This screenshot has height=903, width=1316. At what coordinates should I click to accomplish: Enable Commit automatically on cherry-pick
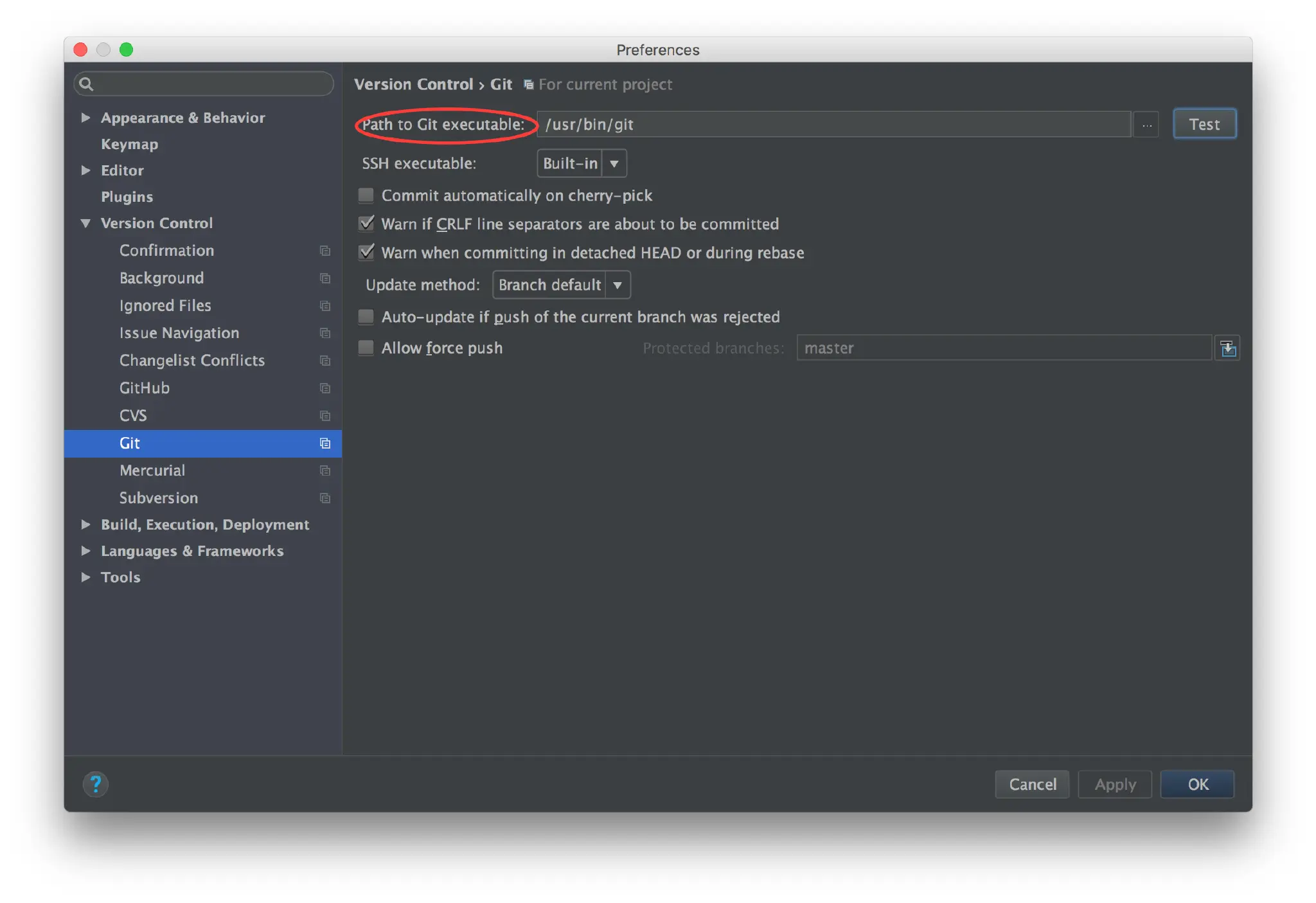(366, 195)
